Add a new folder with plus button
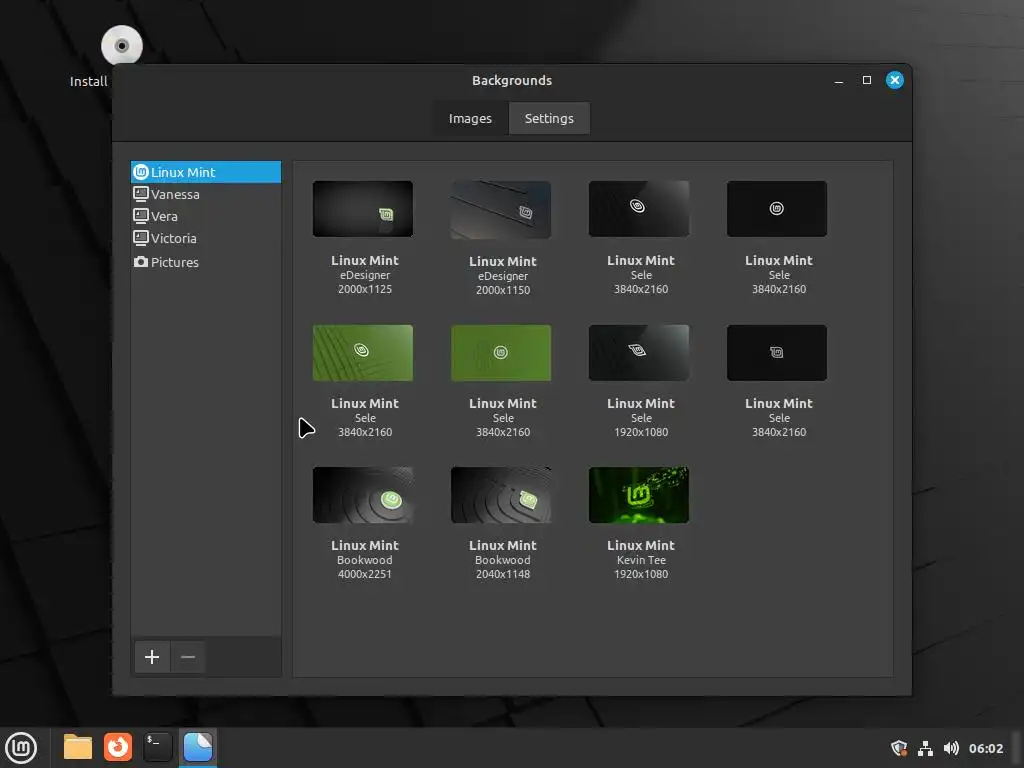The height and width of the screenshot is (768, 1024). 152,657
